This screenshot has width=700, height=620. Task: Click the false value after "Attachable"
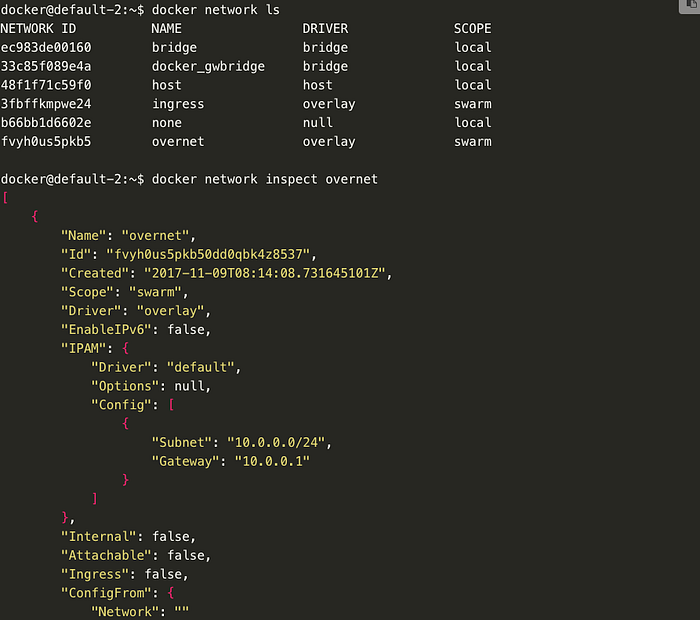point(186,555)
